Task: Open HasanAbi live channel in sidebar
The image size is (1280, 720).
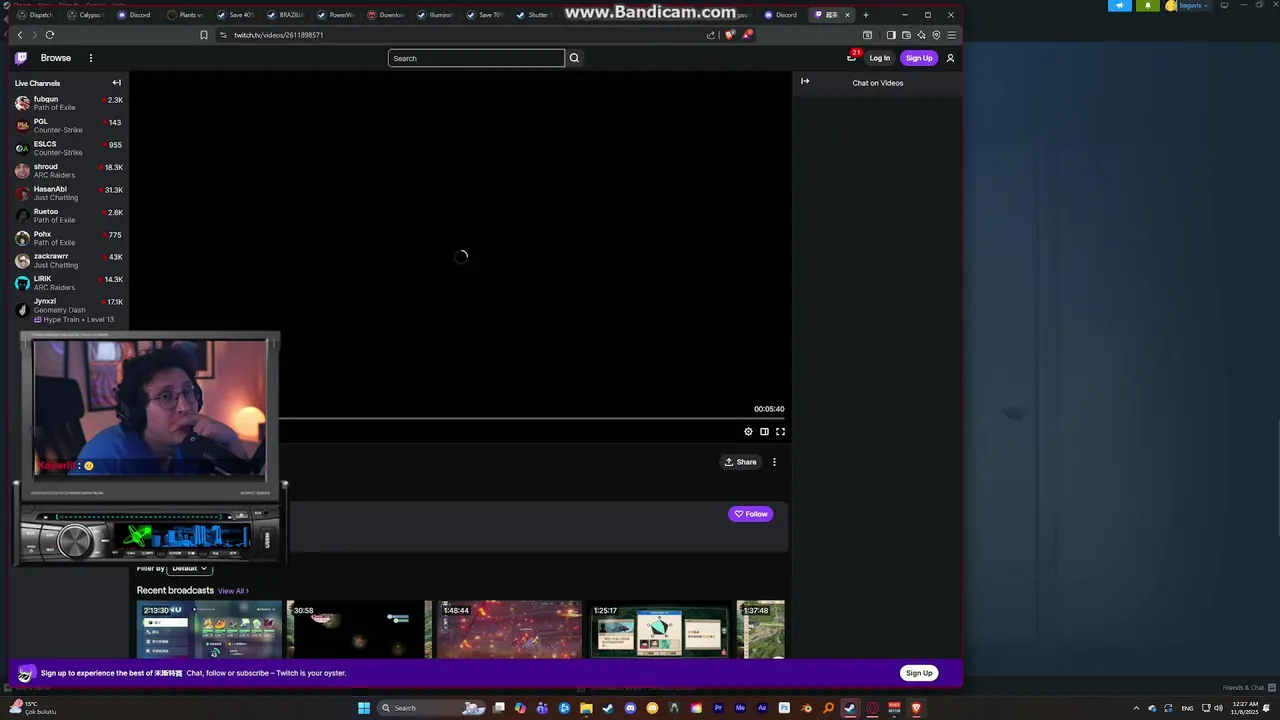Action: click(x=69, y=193)
